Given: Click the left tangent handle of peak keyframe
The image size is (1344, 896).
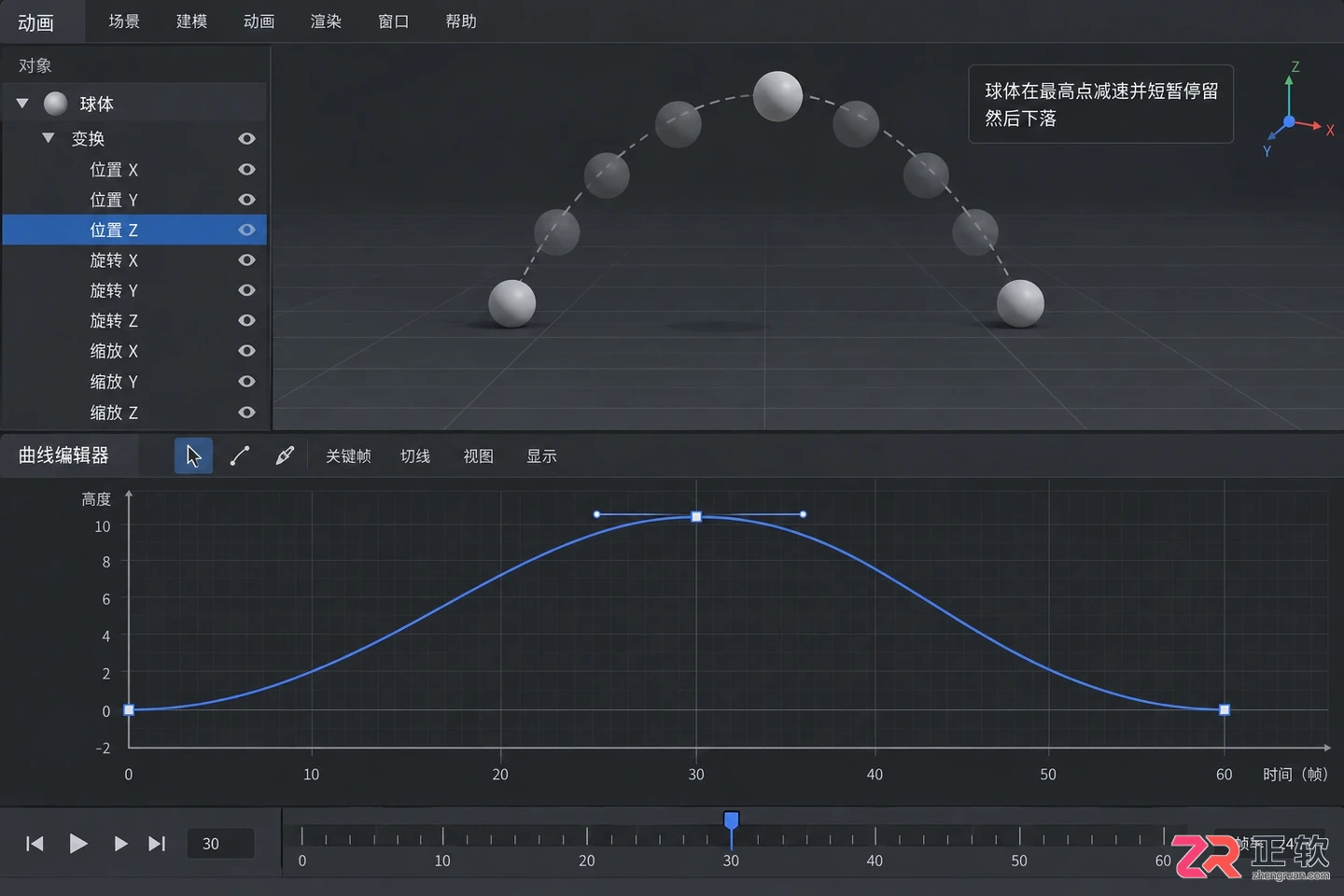Looking at the screenshot, I should (x=597, y=514).
